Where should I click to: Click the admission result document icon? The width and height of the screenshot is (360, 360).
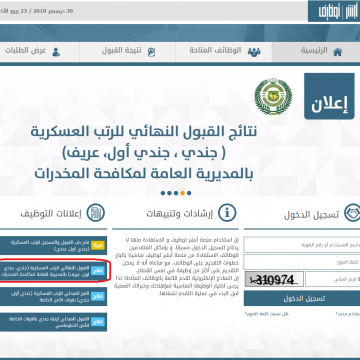click(151, 52)
